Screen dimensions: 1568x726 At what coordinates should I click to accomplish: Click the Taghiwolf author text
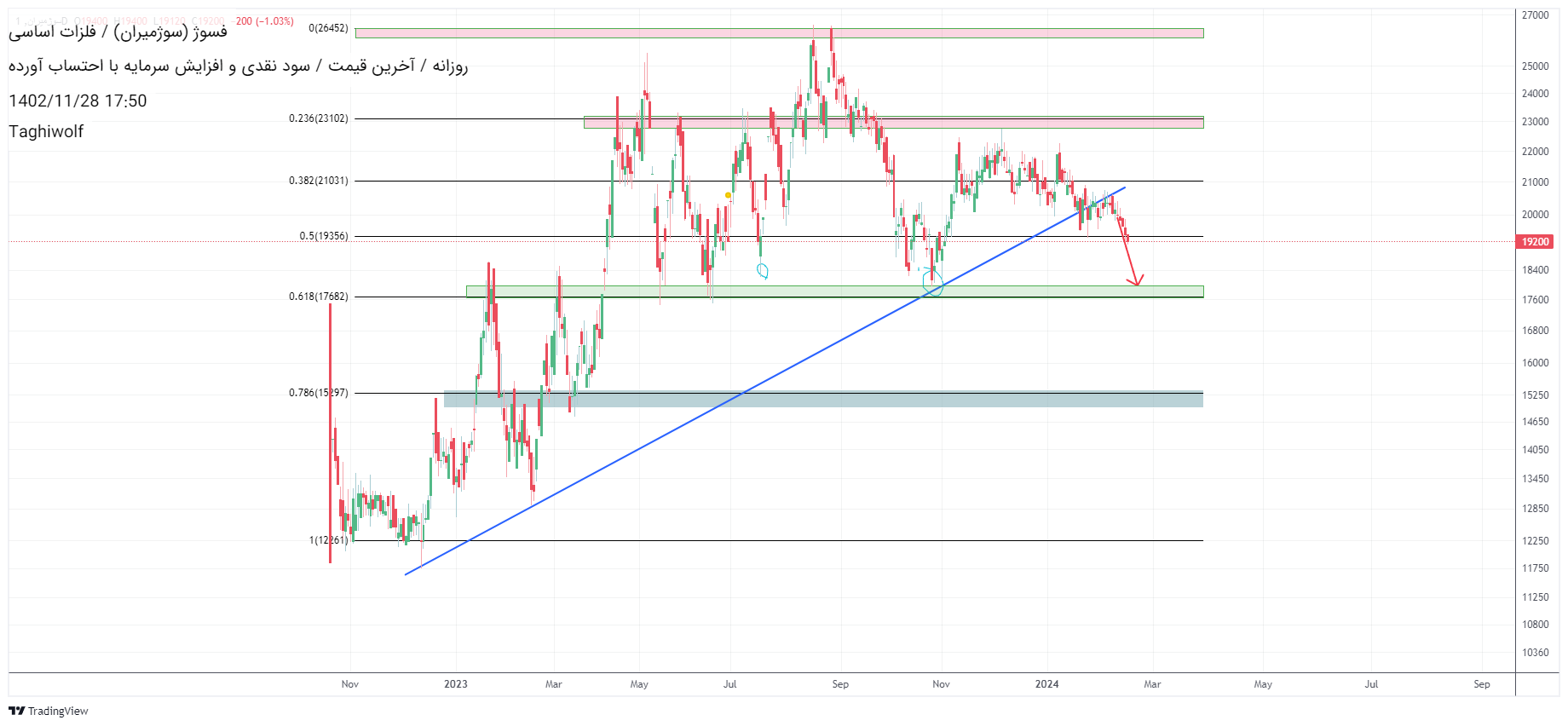[x=46, y=131]
